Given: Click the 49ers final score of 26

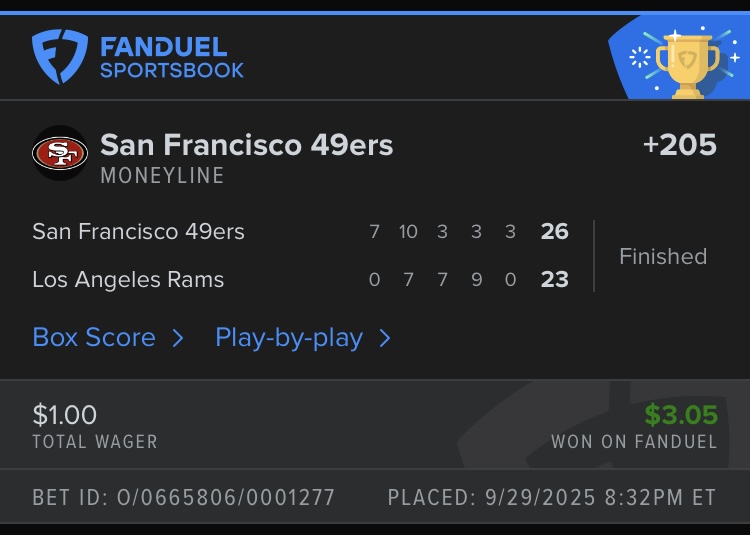Looking at the screenshot, I should (x=554, y=232).
